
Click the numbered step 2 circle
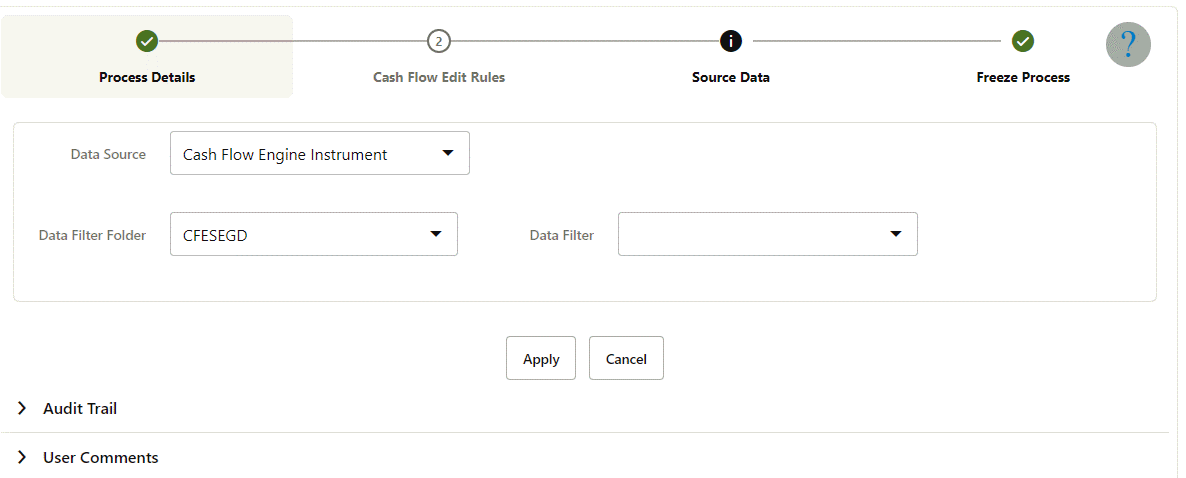[x=439, y=42]
